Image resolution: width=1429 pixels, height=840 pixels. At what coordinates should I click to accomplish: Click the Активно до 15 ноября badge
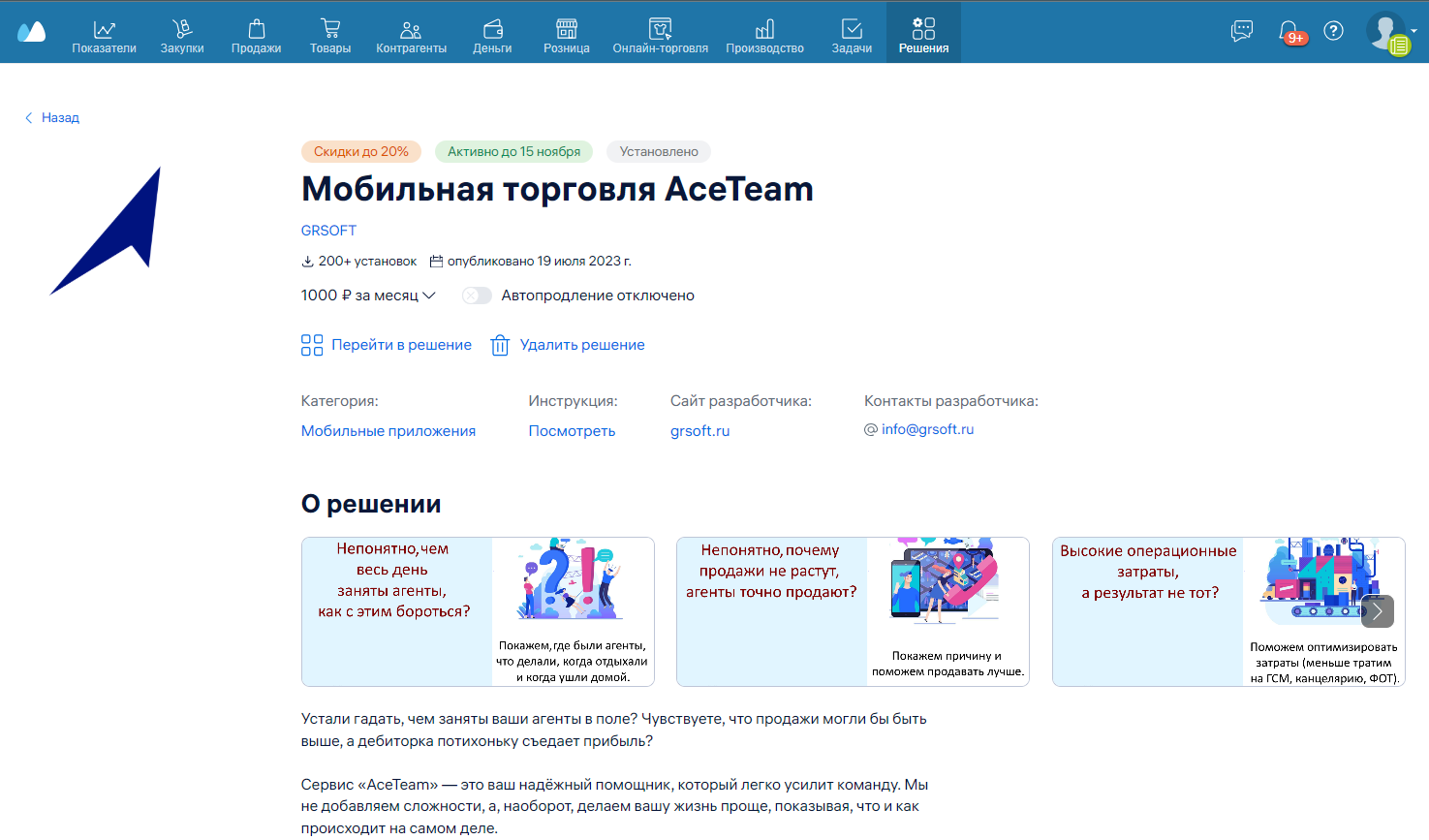pos(513,151)
